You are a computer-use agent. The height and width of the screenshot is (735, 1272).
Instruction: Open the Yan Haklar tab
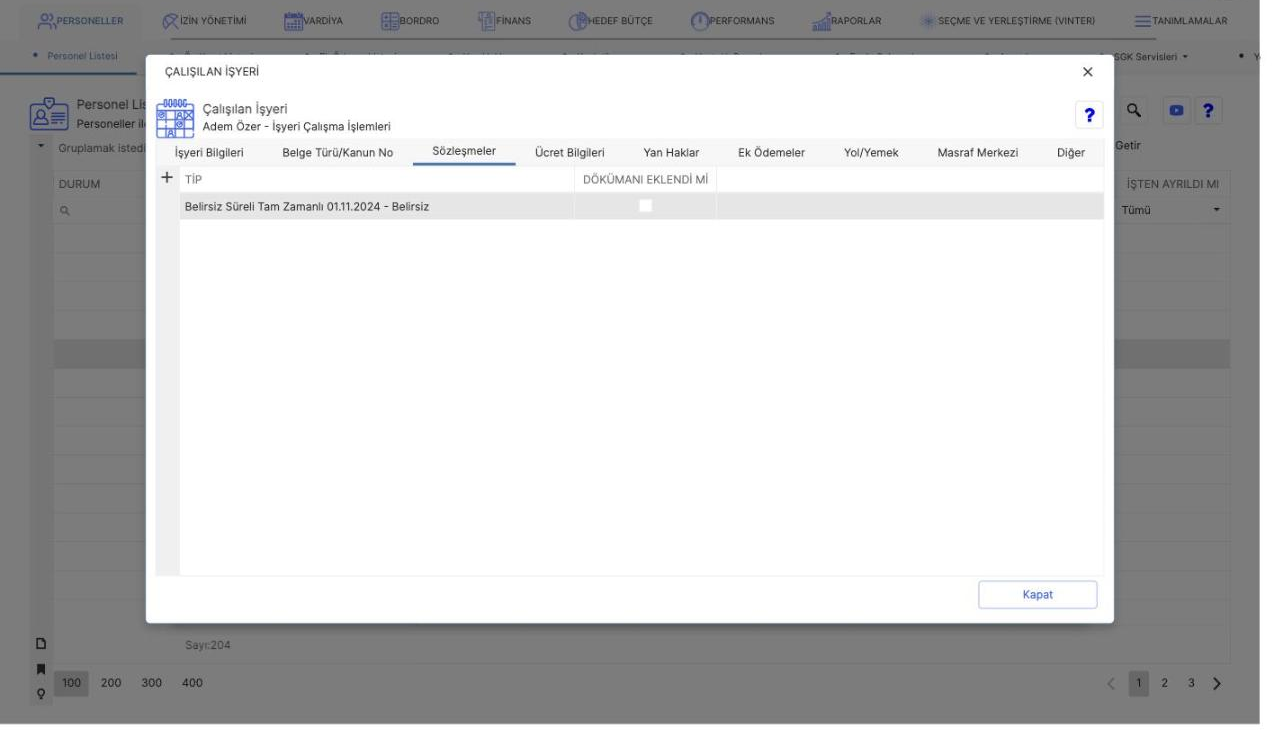coord(671,153)
